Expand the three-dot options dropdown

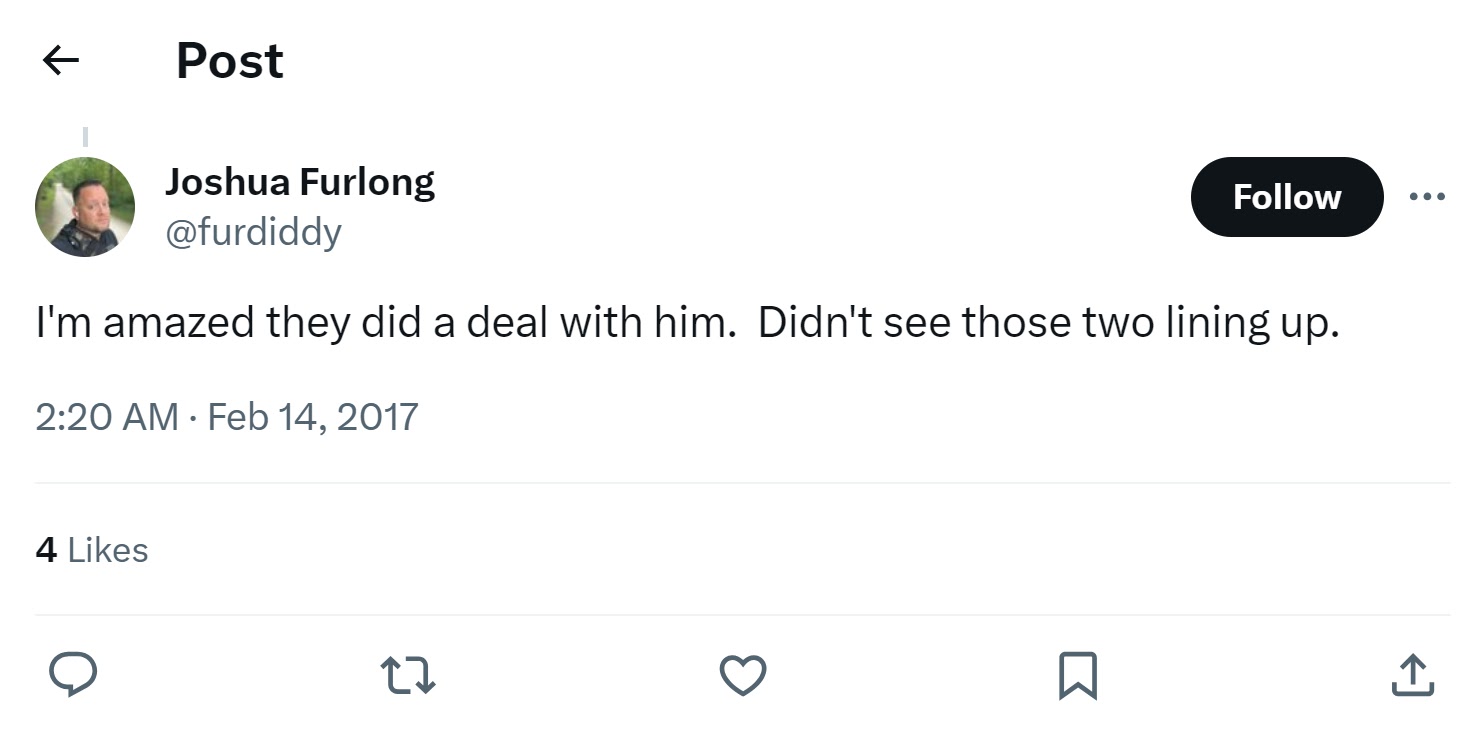[1427, 196]
